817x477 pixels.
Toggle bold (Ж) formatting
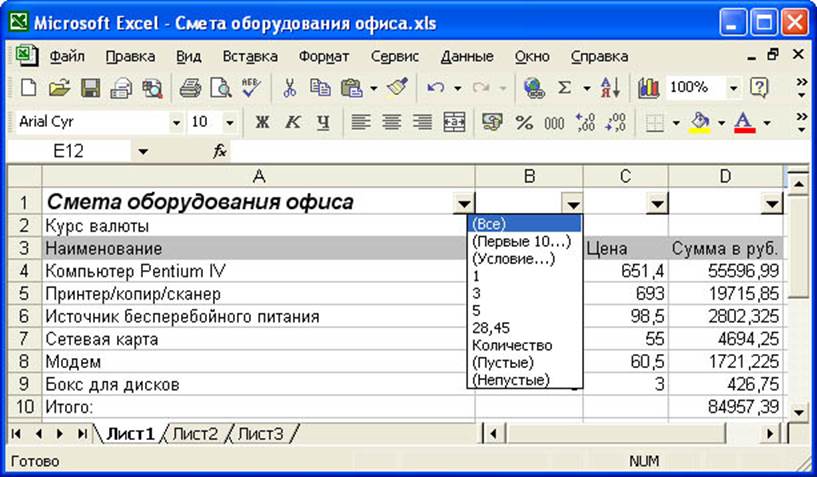tap(262, 123)
